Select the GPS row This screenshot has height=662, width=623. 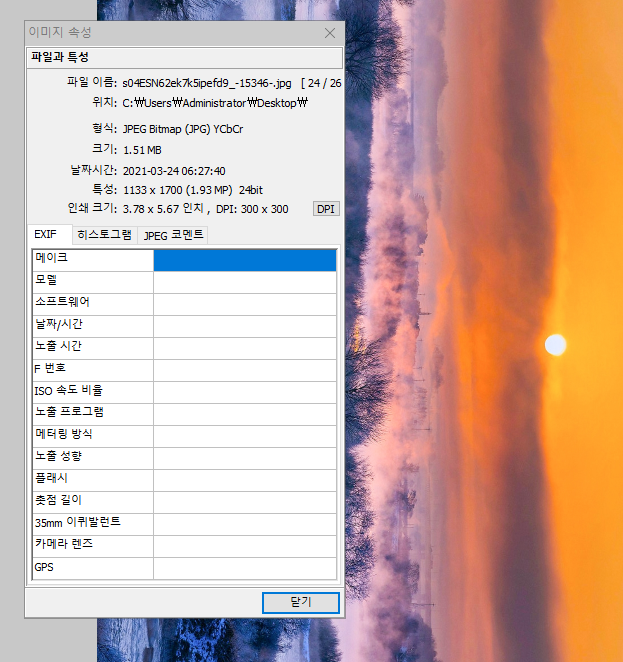(184, 568)
